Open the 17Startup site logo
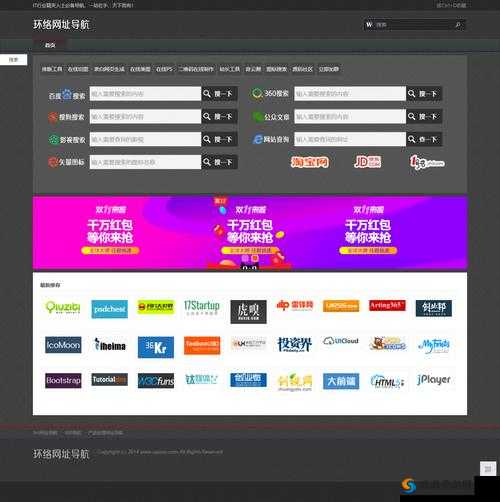The height and width of the screenshot is (502, 500). [202, 307]
